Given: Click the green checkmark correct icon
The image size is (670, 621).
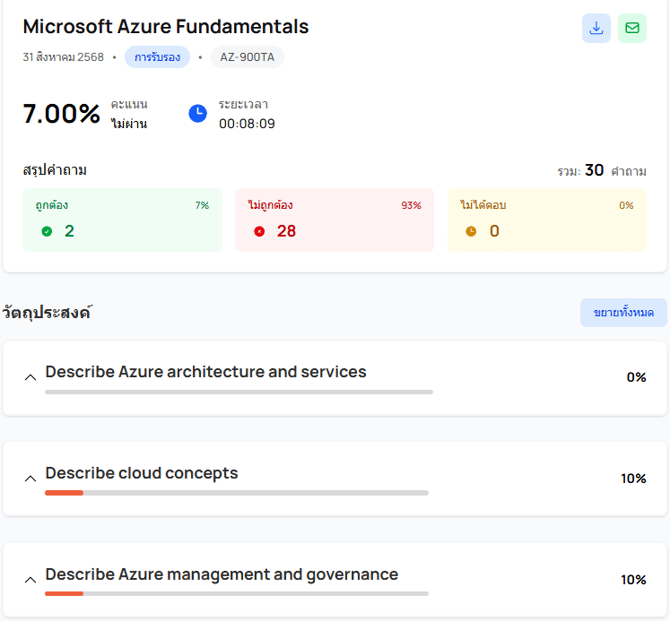Looking at the screenshot, I should tap(46, 232).
